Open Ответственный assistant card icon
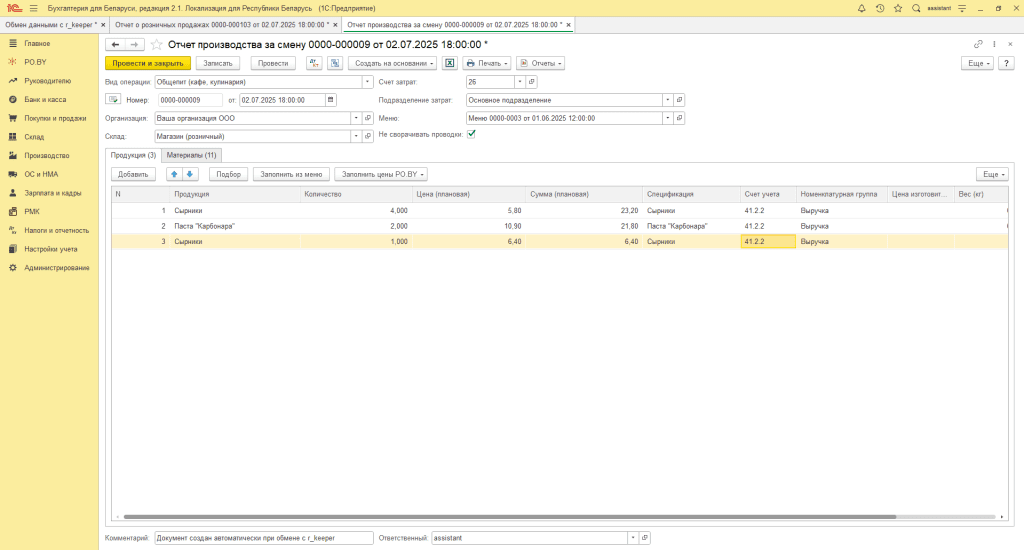 (x=645, y=538)
